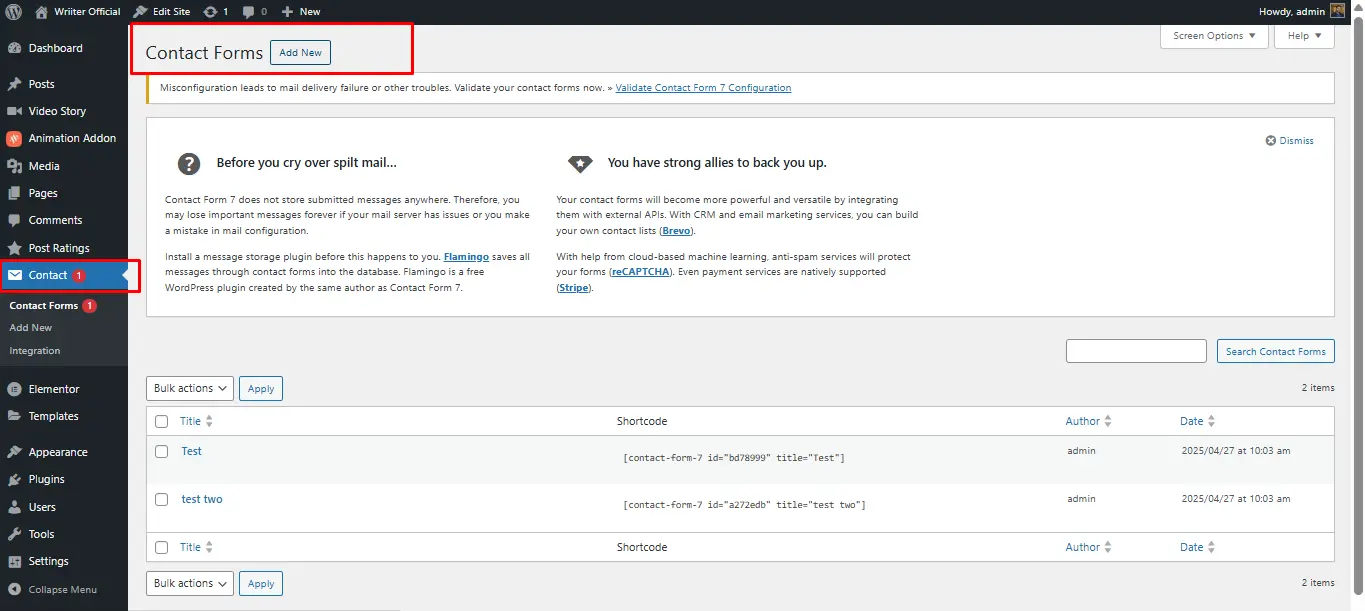Screen dimensions: 1365x611
Task: Click the Media icon in sidebar
Action: (x=14, y=166)
